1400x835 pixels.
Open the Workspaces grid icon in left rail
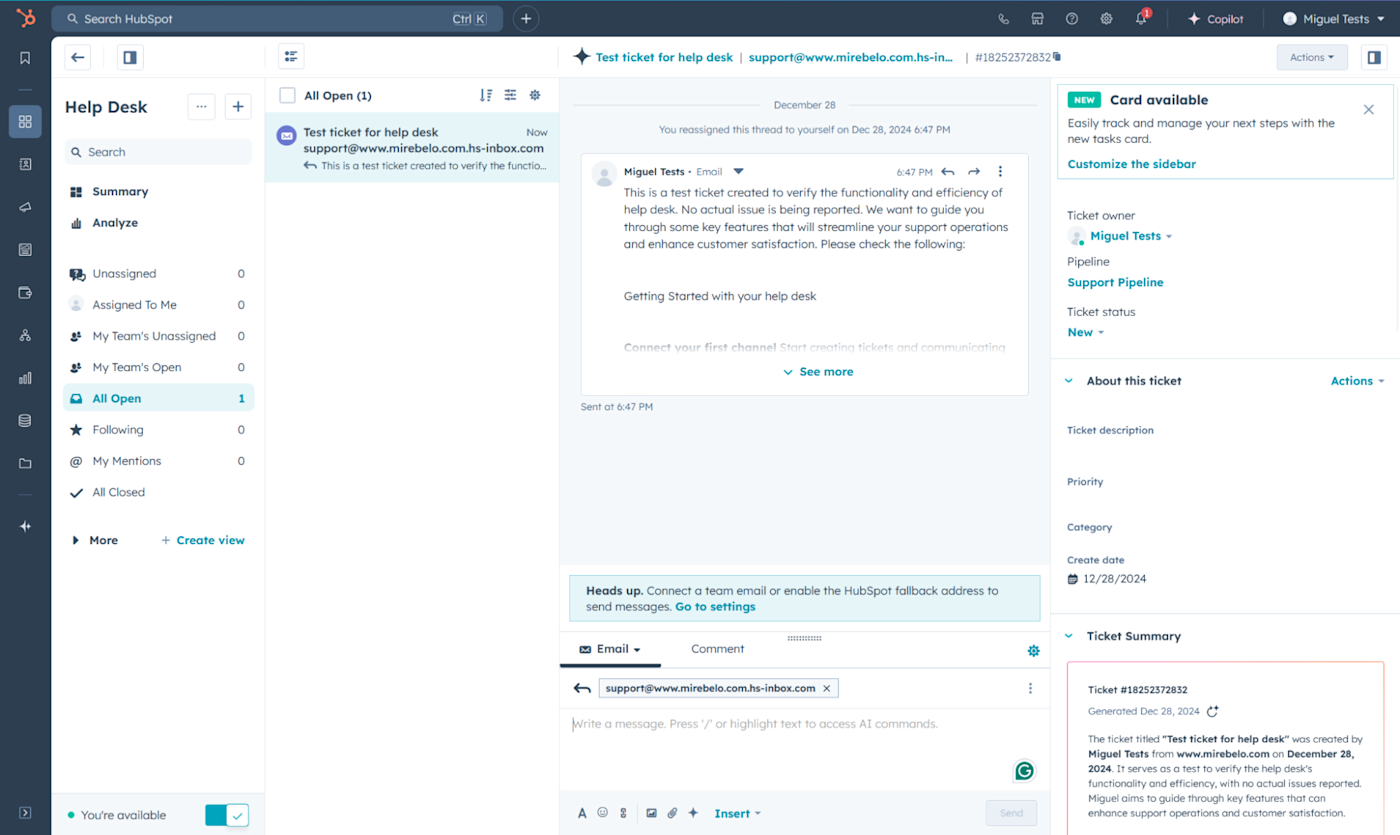25,122
